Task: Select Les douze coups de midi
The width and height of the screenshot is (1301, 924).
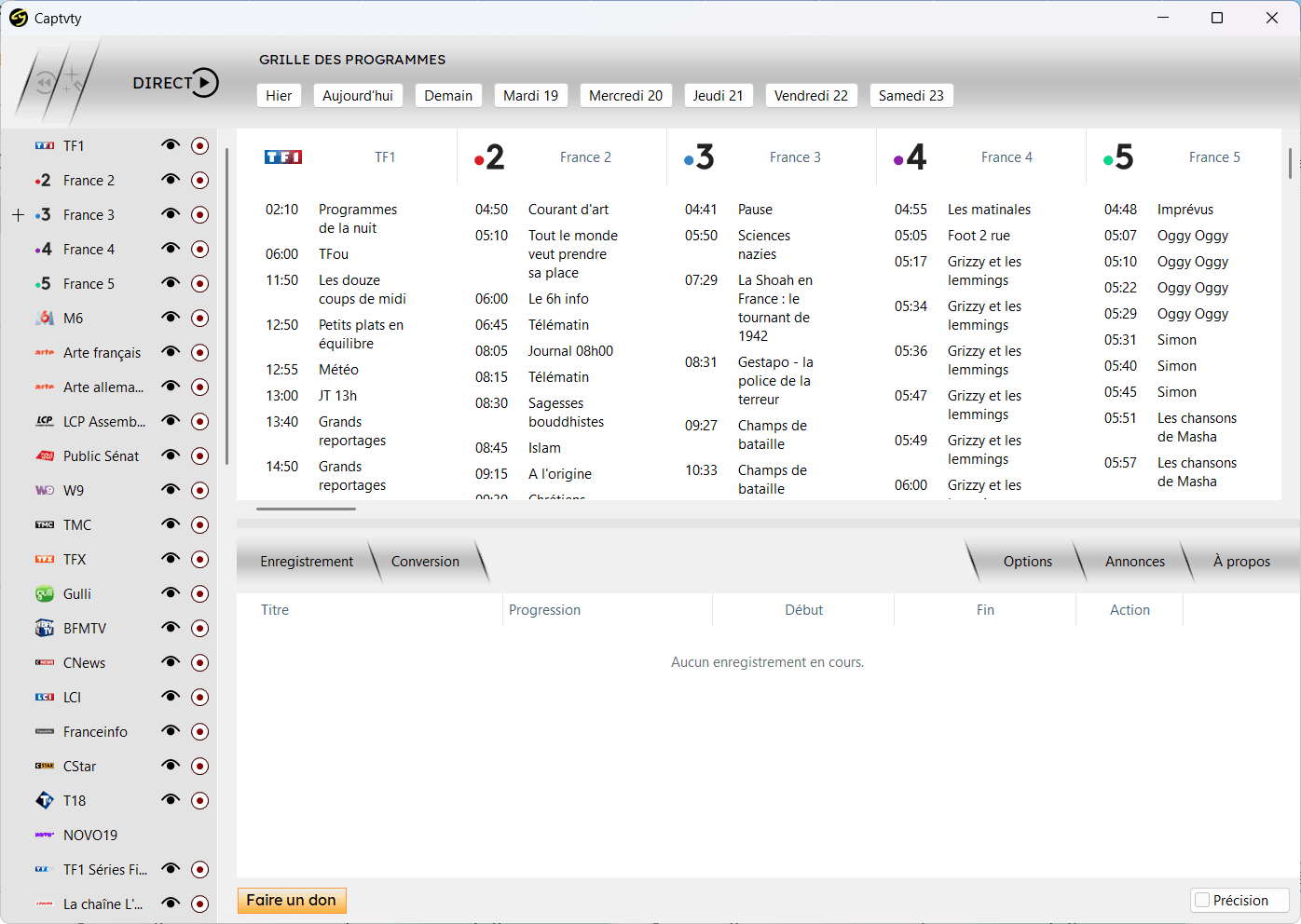Action: point(363,290)
